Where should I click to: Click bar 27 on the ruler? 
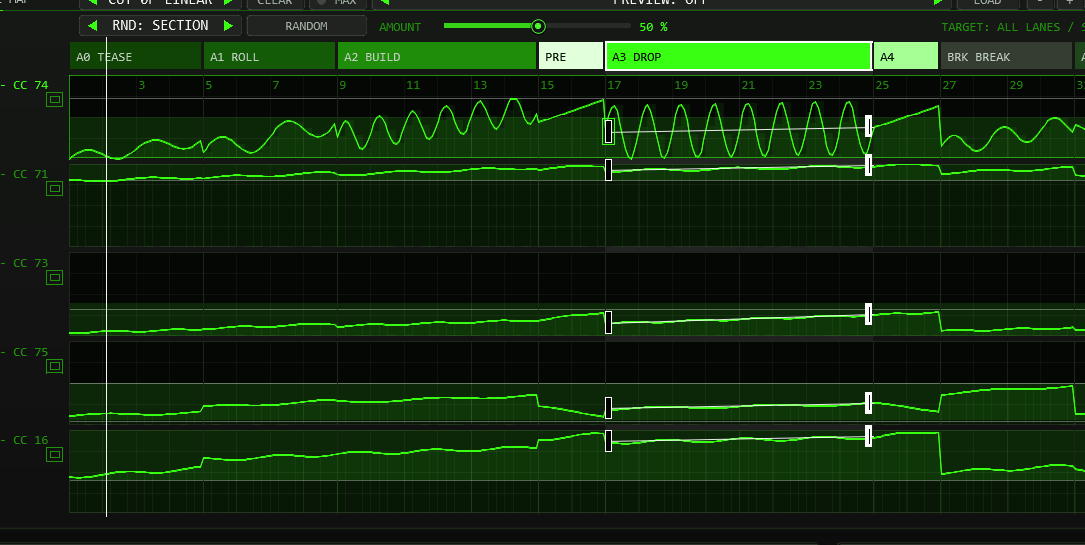coord(949,85)
